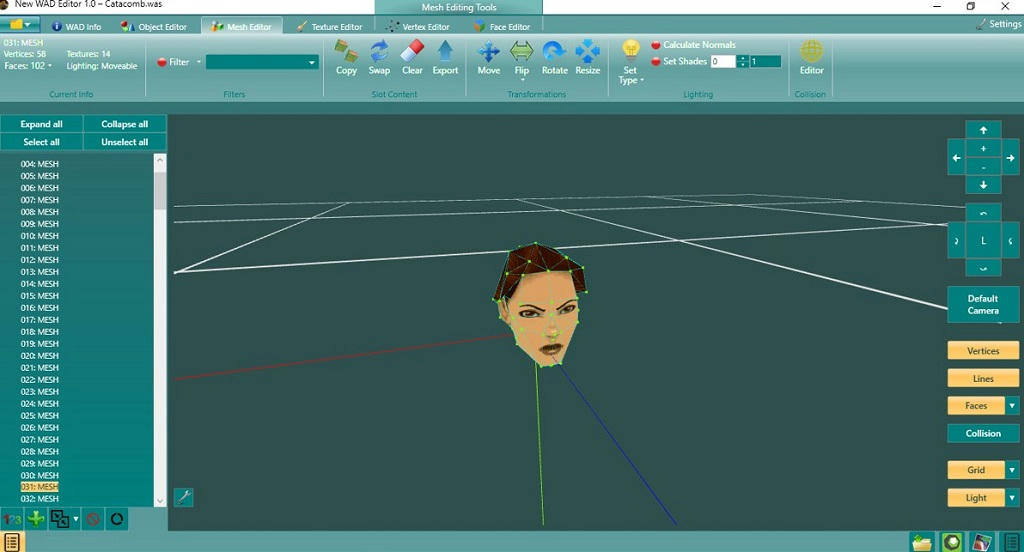Image resolution: width=1024 pixels, height=552 pixels.
Task: Switch to the WAD Info tab
Action: [76, 27]
